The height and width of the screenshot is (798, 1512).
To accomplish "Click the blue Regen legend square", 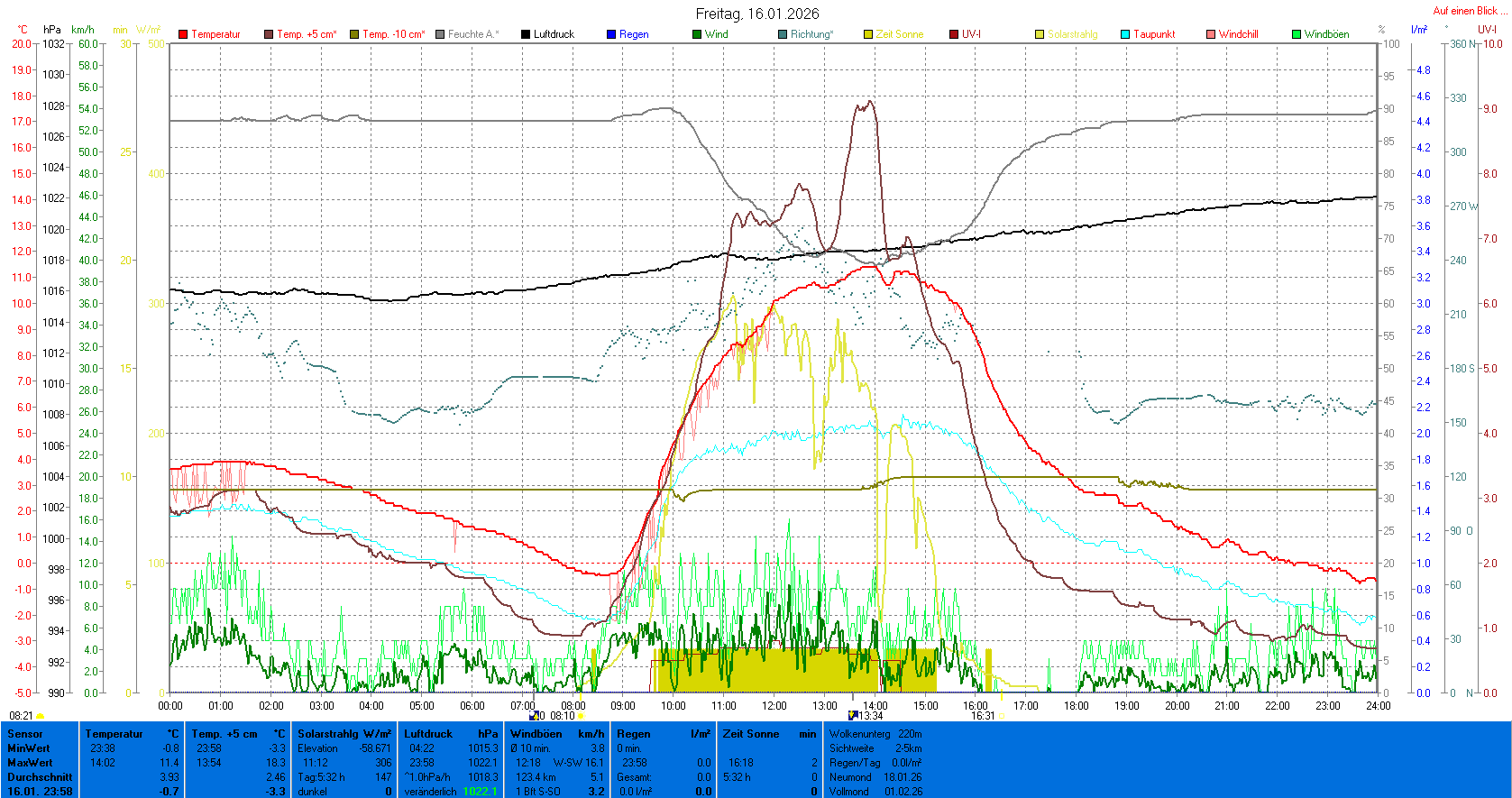I will click(x=611, y=34).
